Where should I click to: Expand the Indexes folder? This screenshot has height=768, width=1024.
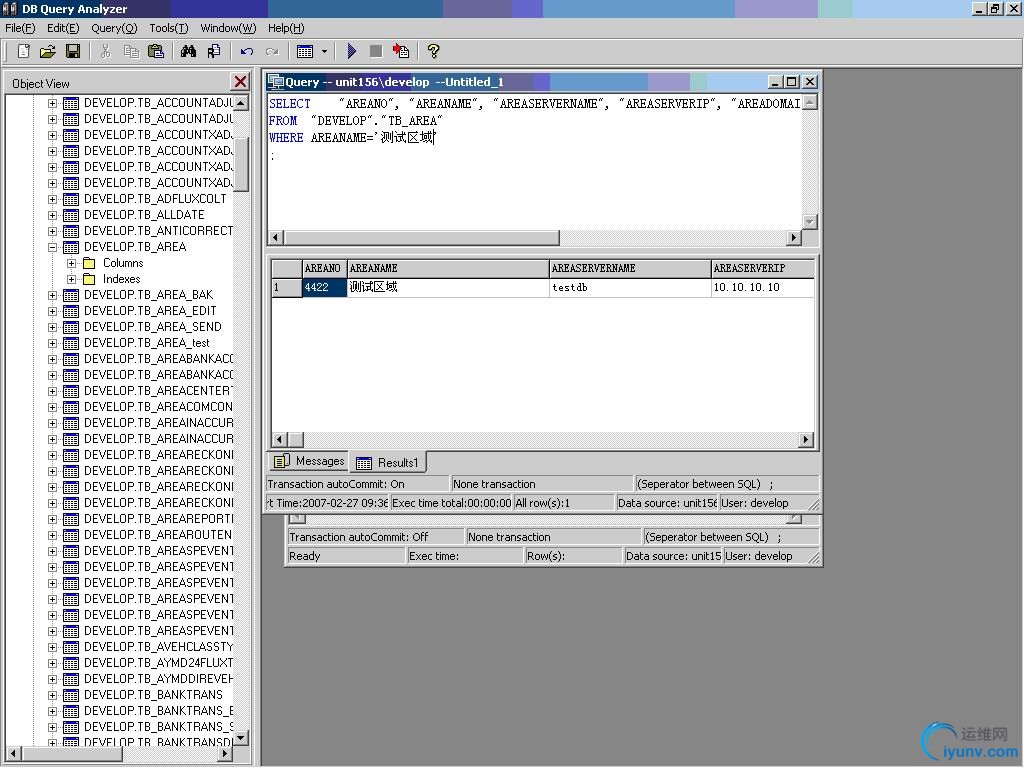click(71, 280)
